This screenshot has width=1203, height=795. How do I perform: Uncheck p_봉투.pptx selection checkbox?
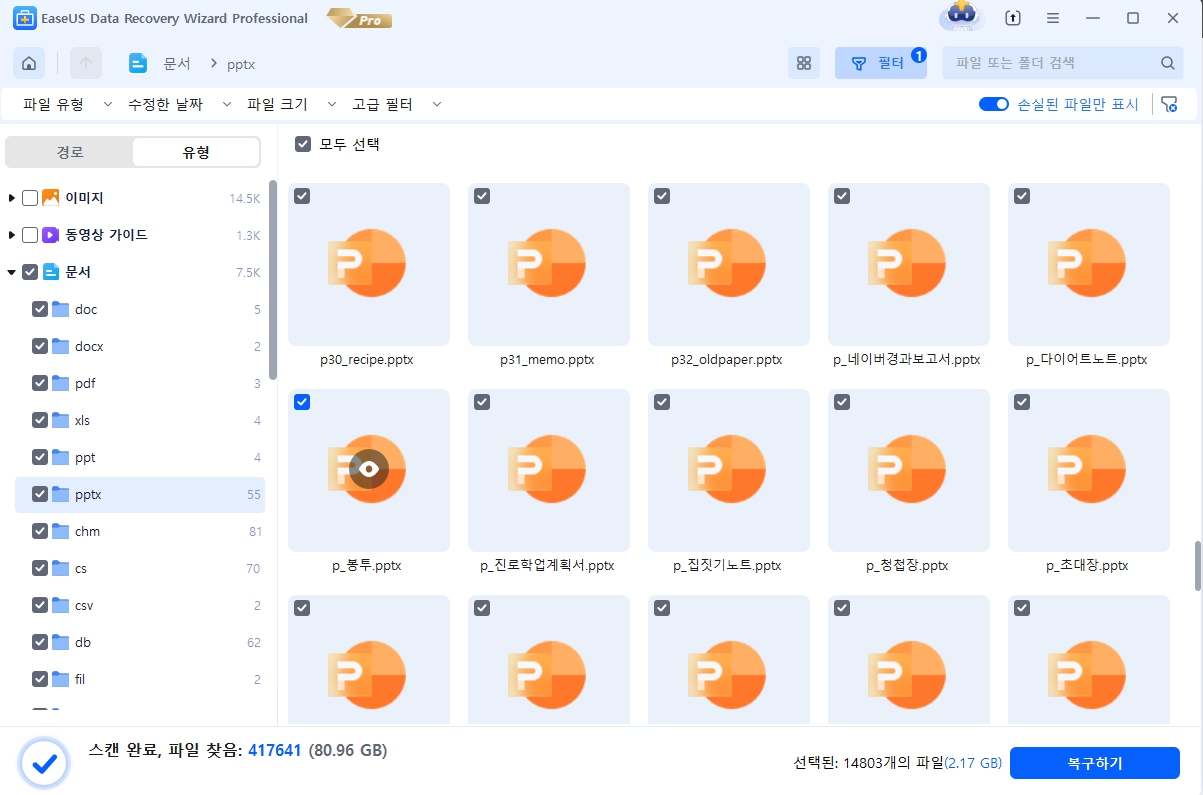[302, 402]
